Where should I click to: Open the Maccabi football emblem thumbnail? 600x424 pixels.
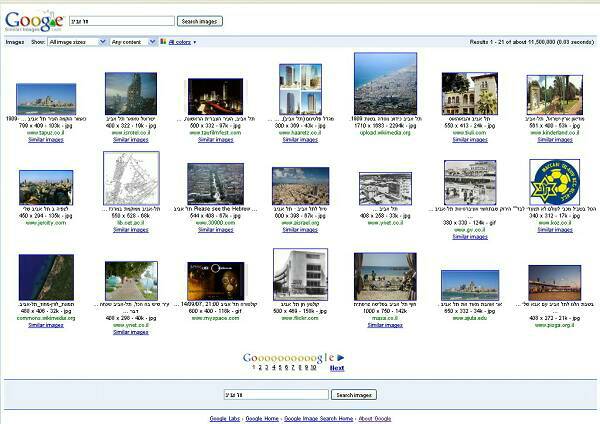coord(554,182)
